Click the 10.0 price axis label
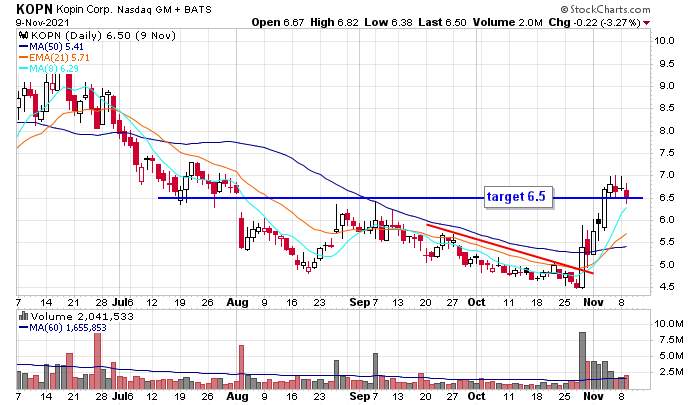The width and height of the screenshot is (700, 405). click(x=664, y=41)
